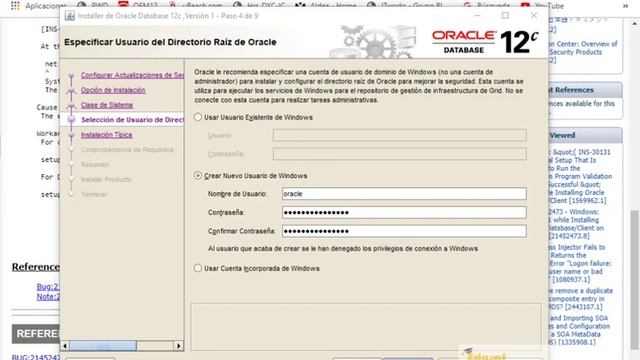Select current step Selección de Usuario de Directorio
640x360 pixels.
tap(132, 120)
